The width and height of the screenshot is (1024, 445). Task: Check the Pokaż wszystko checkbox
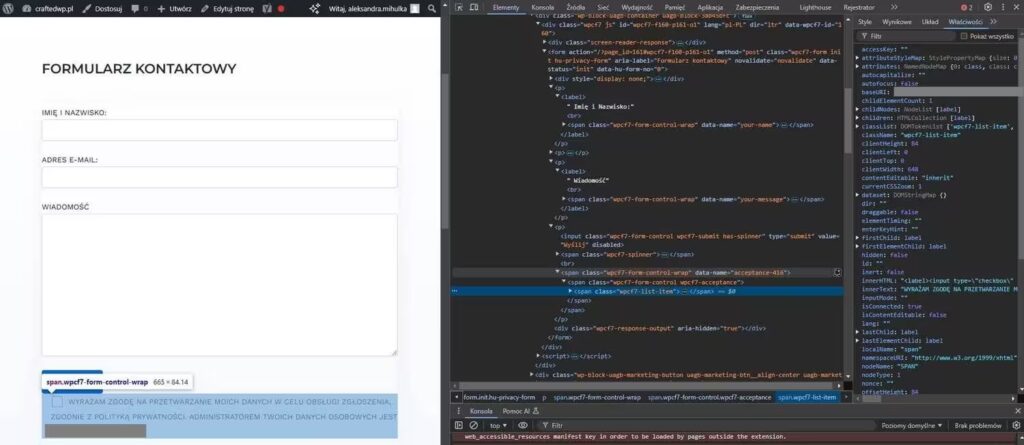(x=964, y=37)
